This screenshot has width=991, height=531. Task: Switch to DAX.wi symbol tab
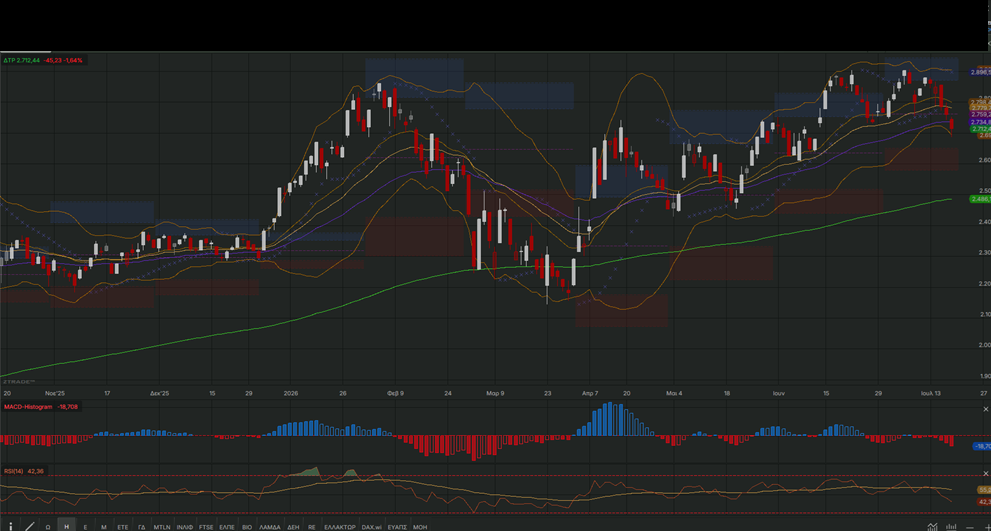tap(372, 527)
